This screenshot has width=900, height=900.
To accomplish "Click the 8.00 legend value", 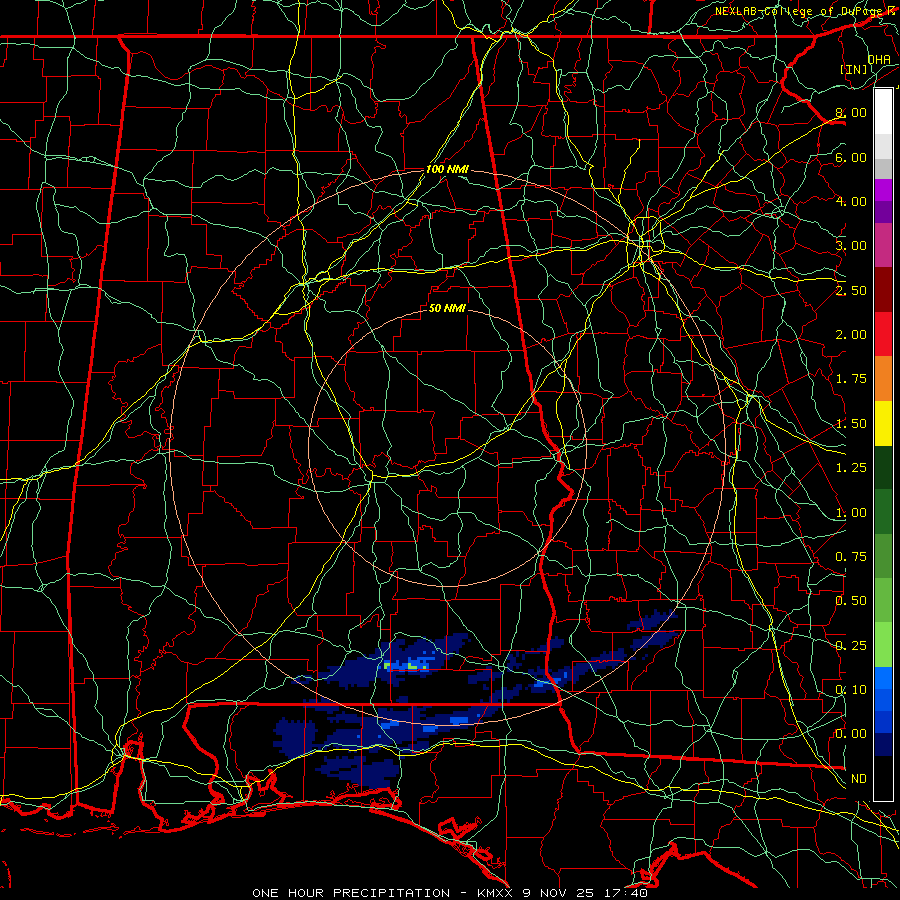I will (851, 112).
